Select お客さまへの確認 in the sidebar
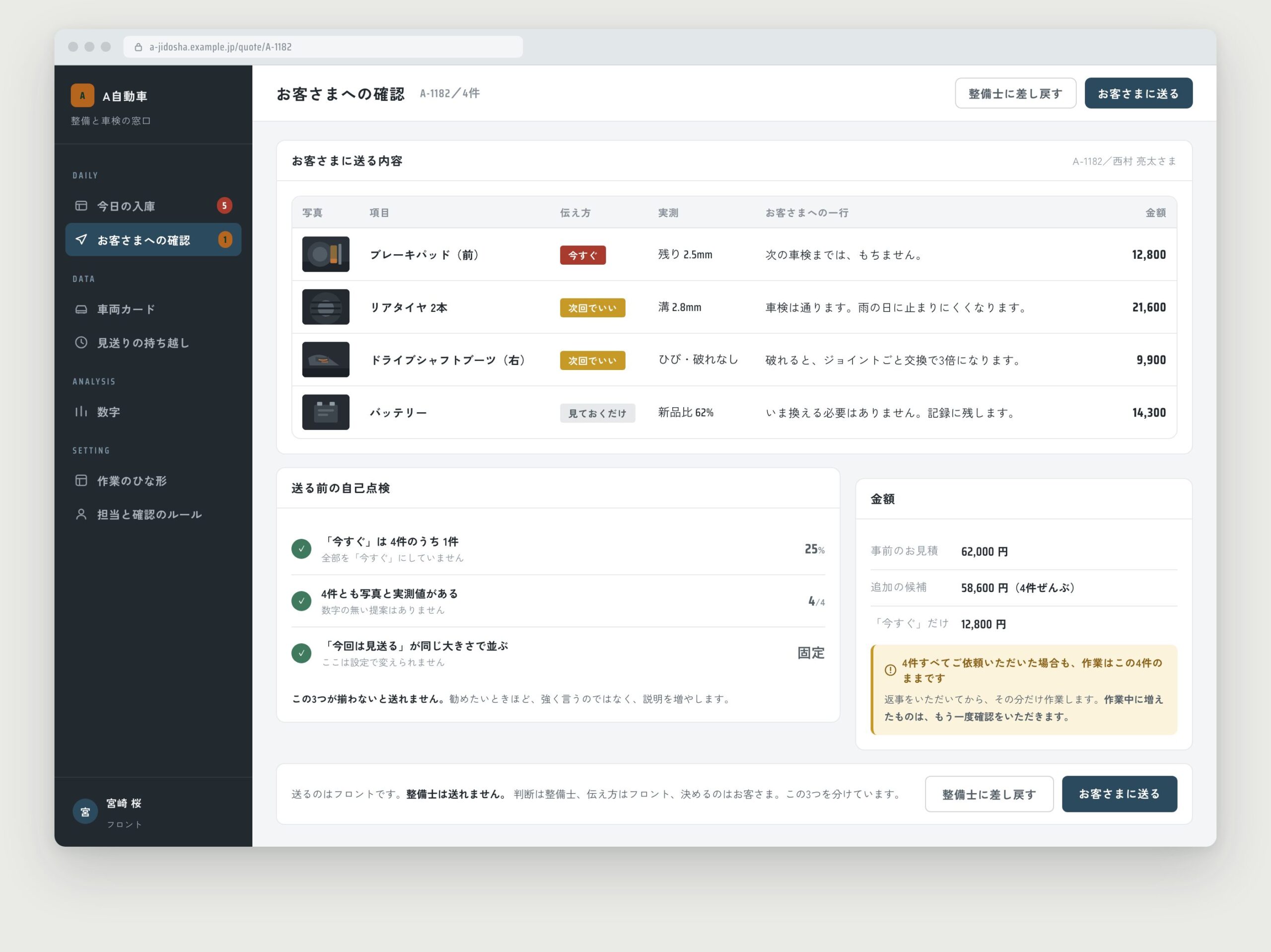Screen dimensions: 1271x952 click(x=153, y=240)
